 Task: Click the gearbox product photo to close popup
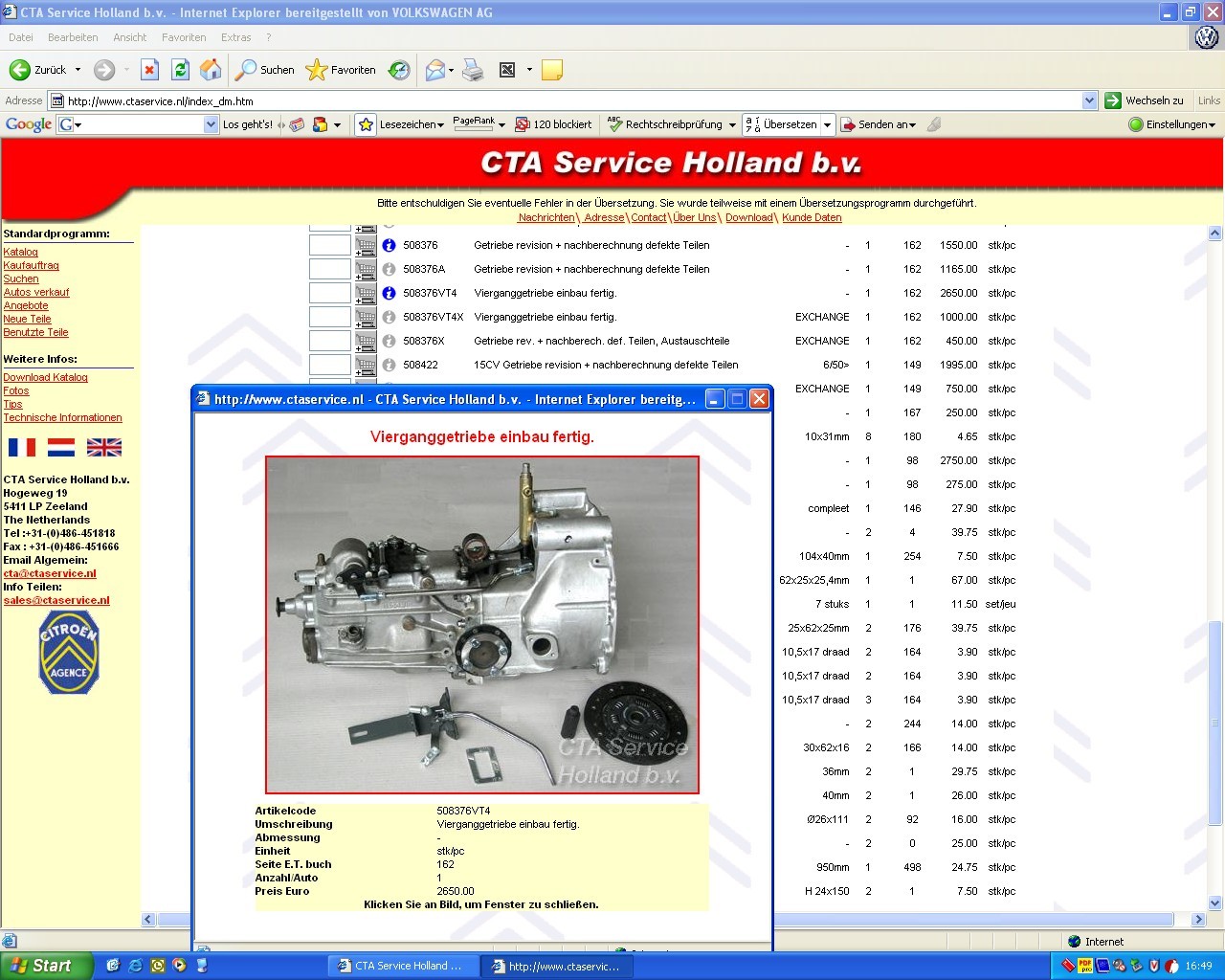(481, 624)
